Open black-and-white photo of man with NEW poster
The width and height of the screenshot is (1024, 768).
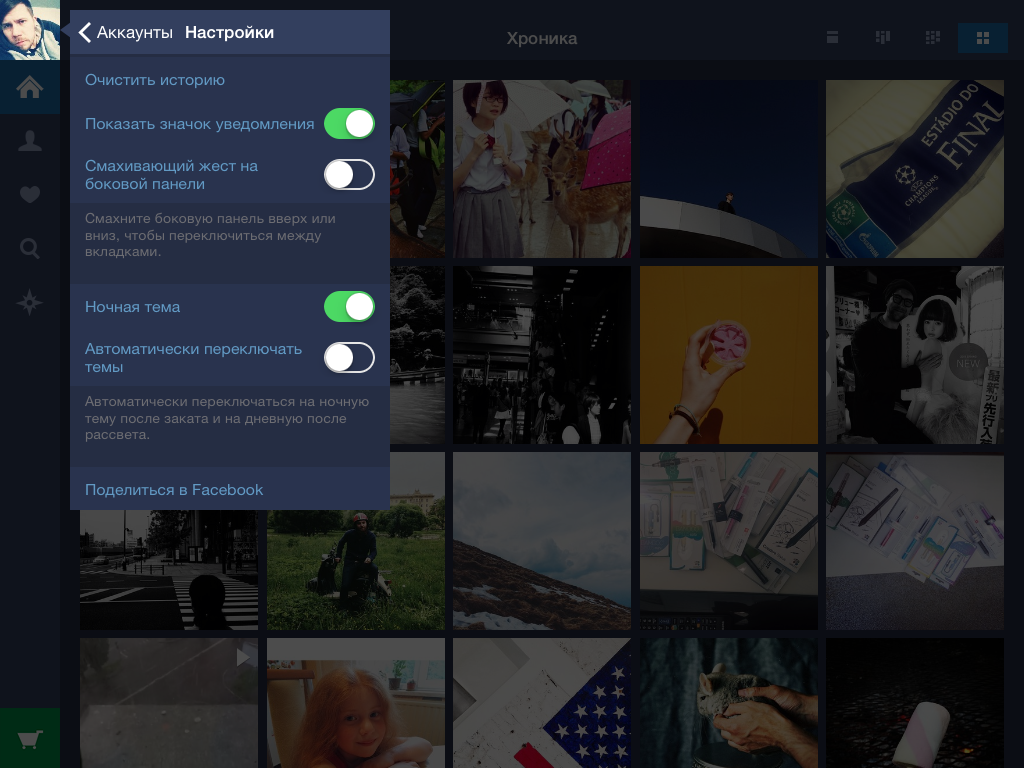[x=915, y=355]
